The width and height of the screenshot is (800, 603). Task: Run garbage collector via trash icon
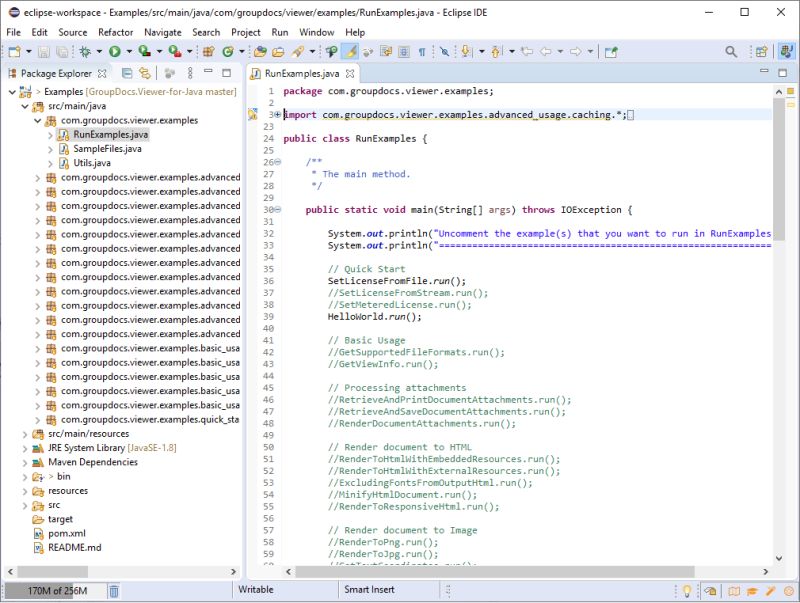114,591
